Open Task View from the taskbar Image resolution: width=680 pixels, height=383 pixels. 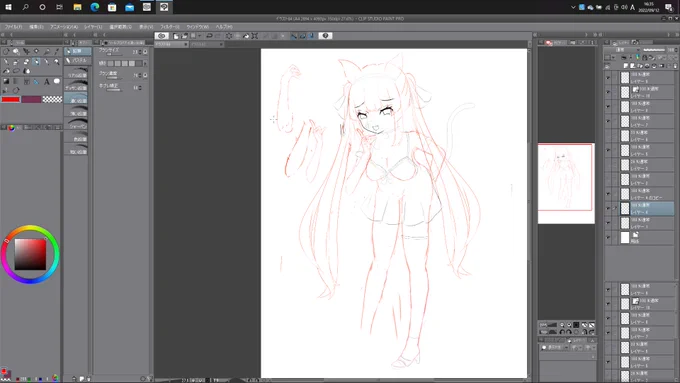(59, 7)
